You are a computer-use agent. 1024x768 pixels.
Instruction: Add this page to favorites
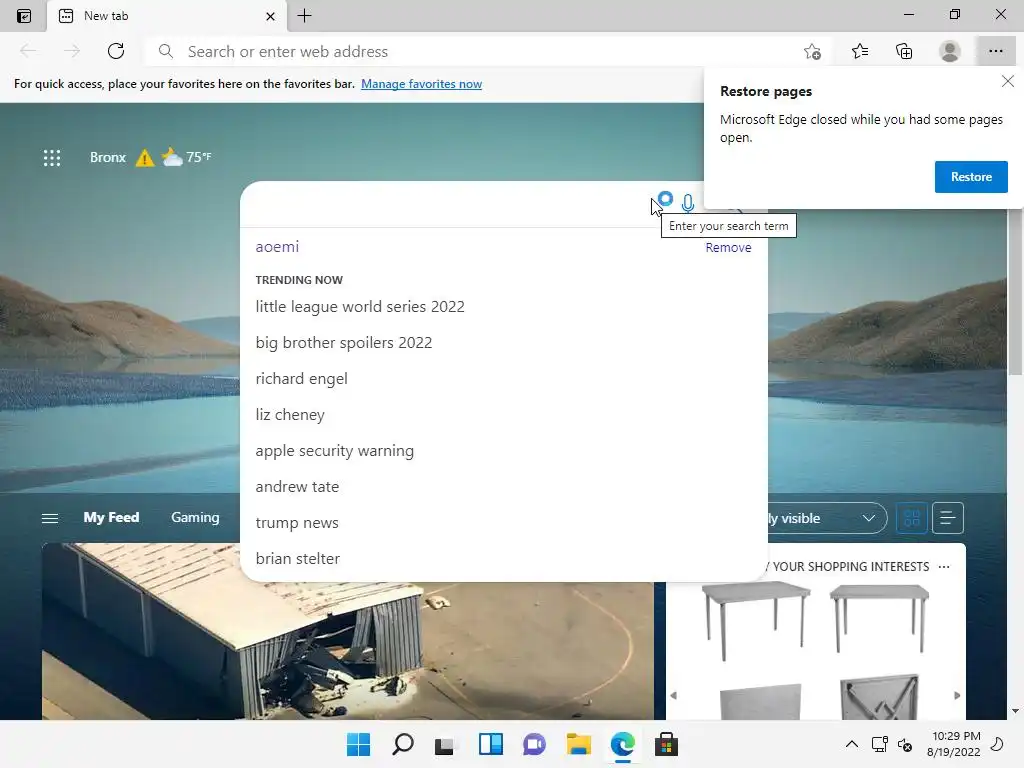tap(812, 51)
